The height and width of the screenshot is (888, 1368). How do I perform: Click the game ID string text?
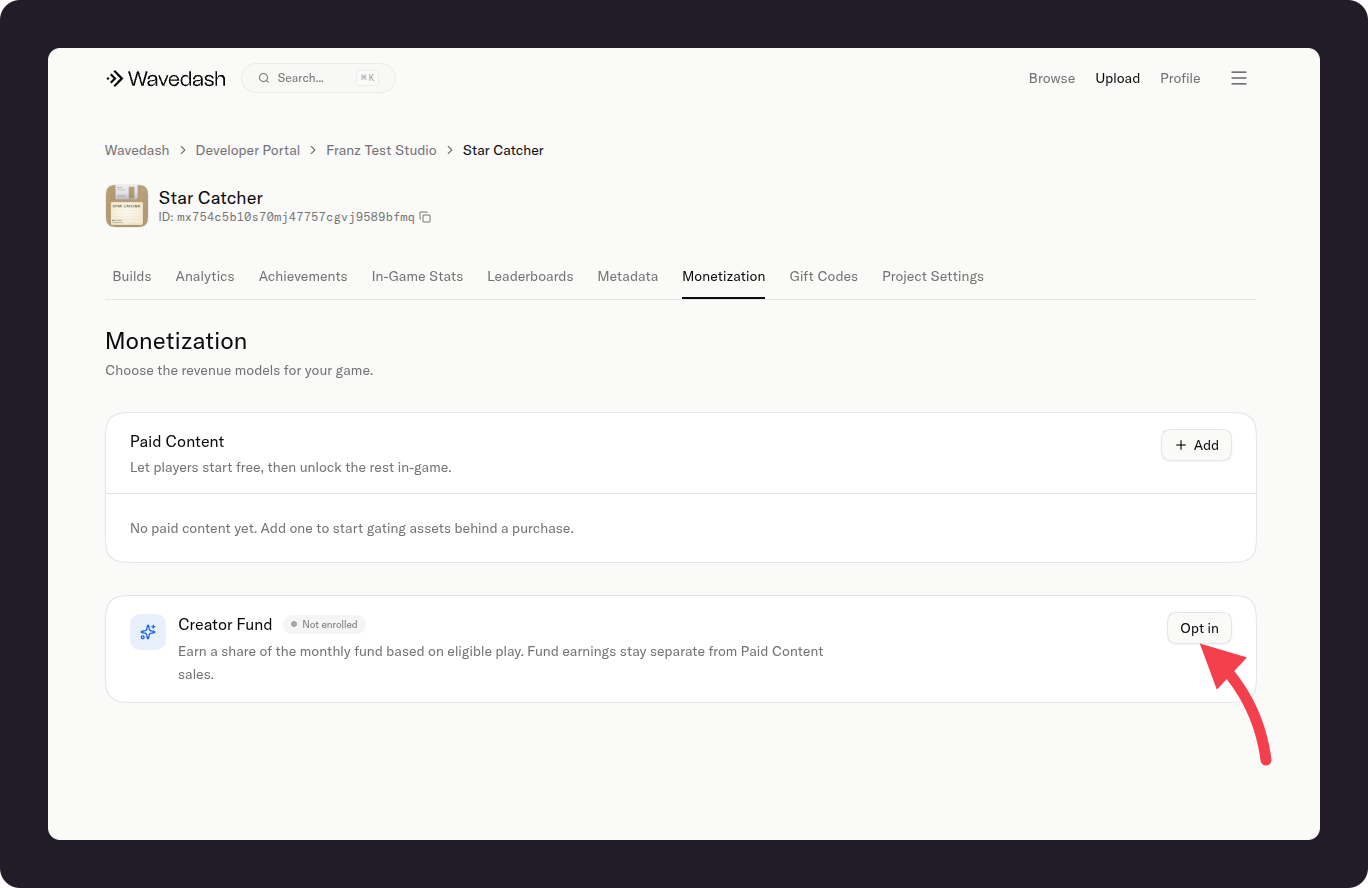(296, 217)
